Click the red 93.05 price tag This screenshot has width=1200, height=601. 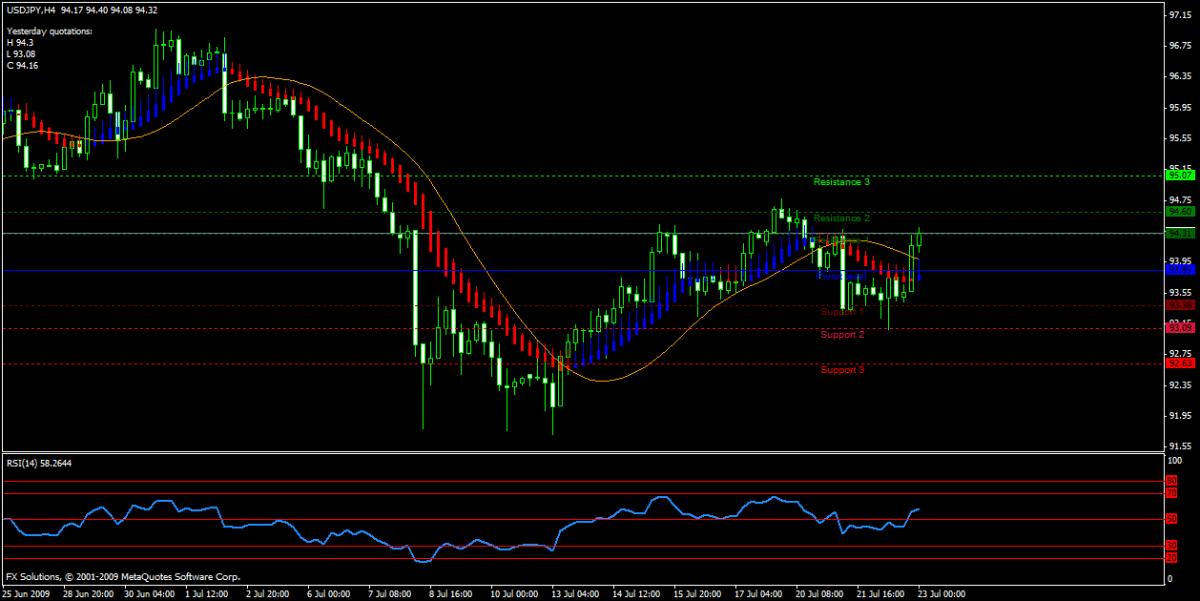click(x=1180, y=328)
